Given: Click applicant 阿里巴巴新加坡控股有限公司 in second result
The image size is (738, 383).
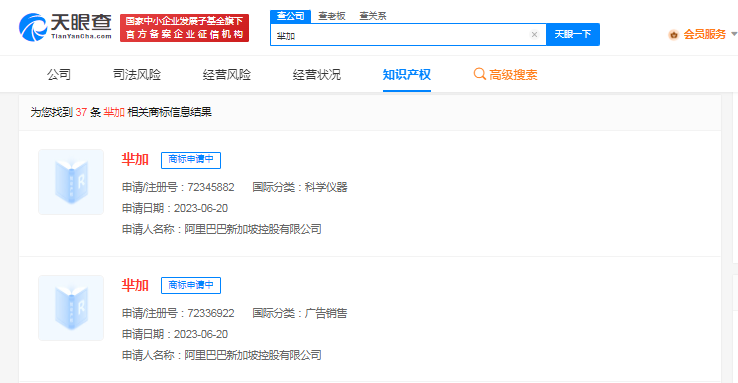Looking at the screenshot, I should [x=253, y=355].
